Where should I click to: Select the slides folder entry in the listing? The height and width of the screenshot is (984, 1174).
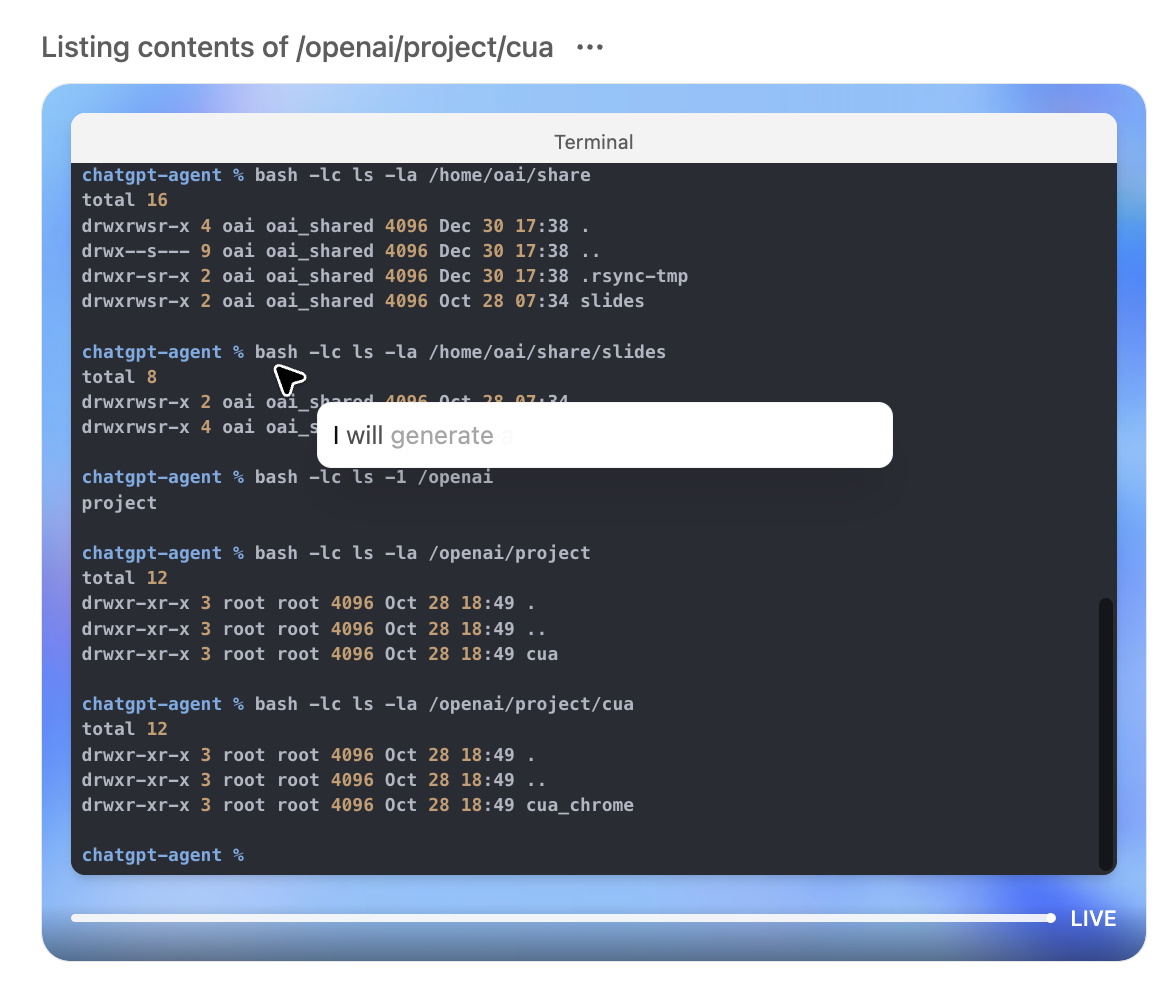click(615, 300)
